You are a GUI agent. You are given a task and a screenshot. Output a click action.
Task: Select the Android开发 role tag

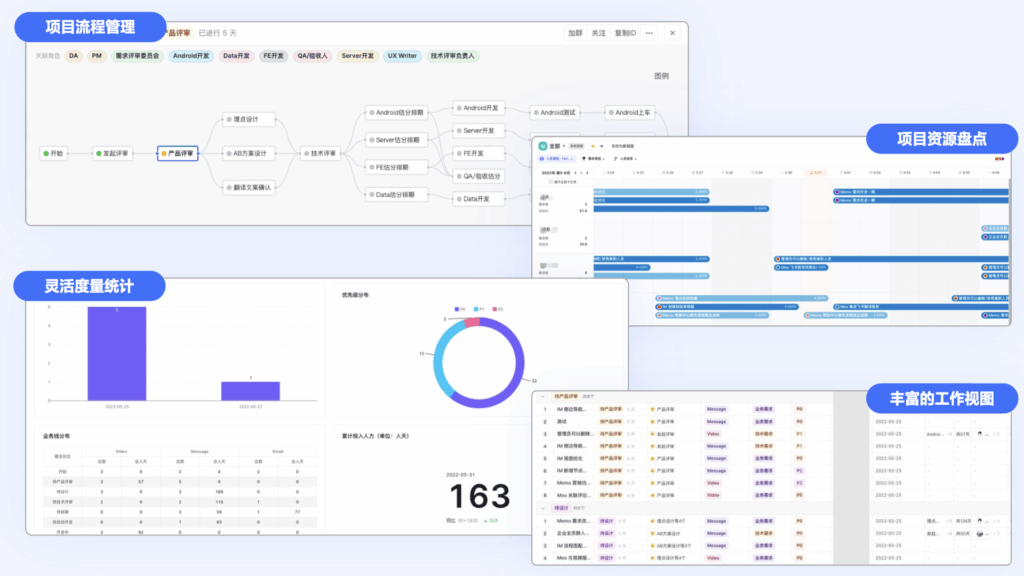pyautogui.click(x=190, y=56)
